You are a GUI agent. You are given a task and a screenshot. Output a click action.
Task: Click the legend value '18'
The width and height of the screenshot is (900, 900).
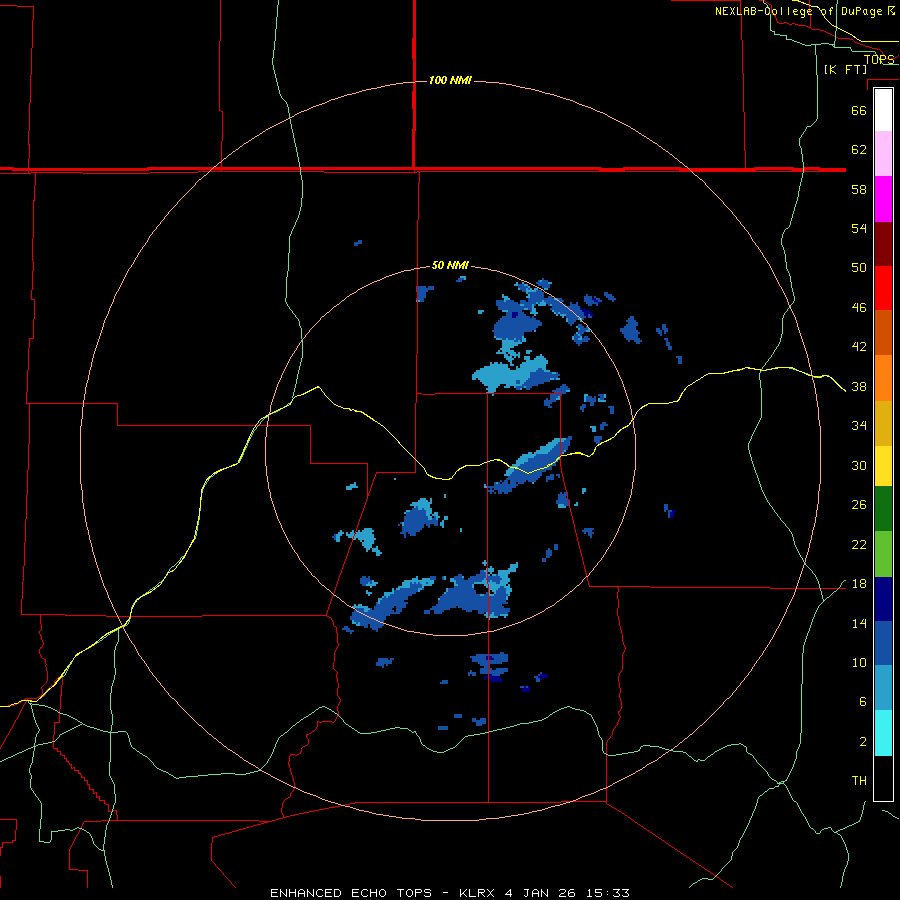[859, 584]
